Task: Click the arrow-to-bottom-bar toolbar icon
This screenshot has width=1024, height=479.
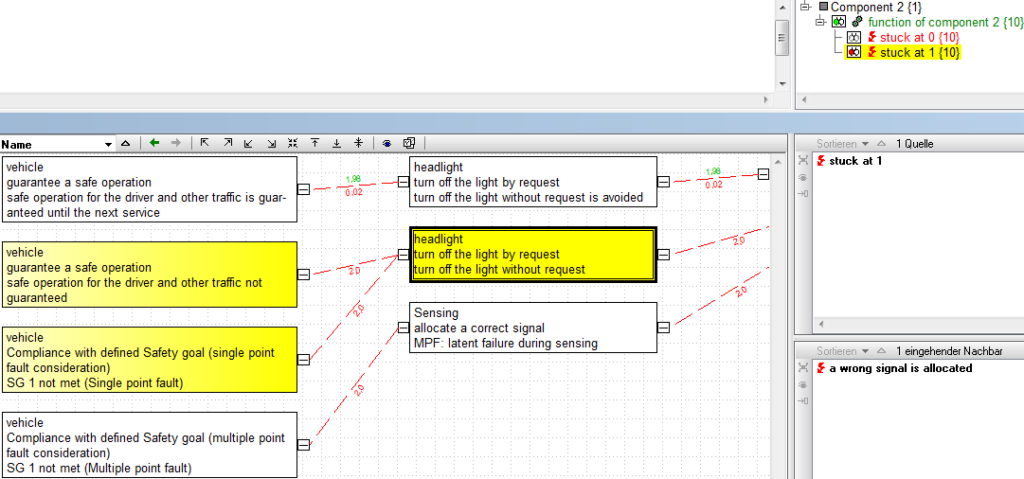Action: coord(337,144)
